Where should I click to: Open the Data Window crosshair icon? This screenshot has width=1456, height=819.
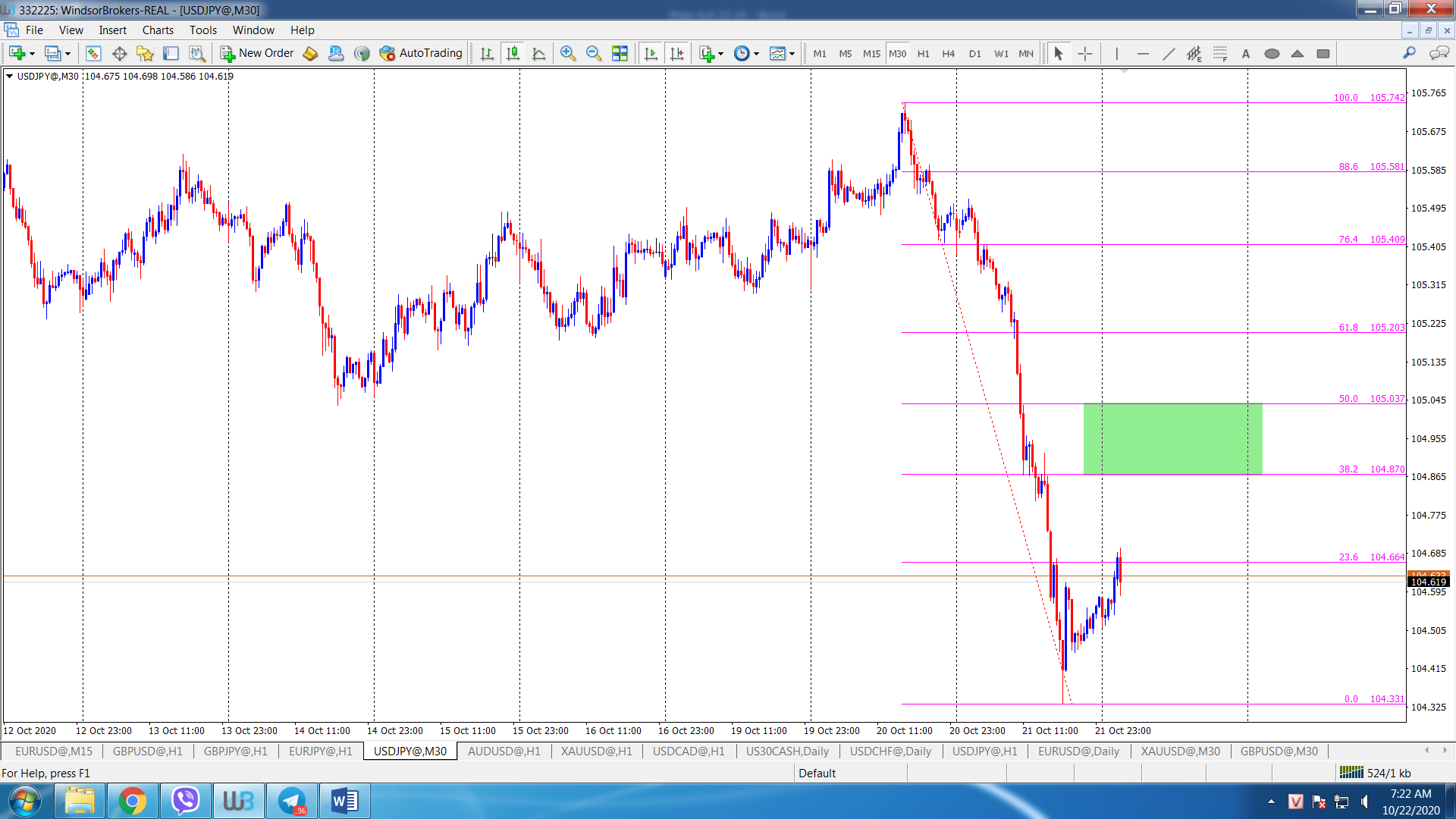(x=119, y=53)
